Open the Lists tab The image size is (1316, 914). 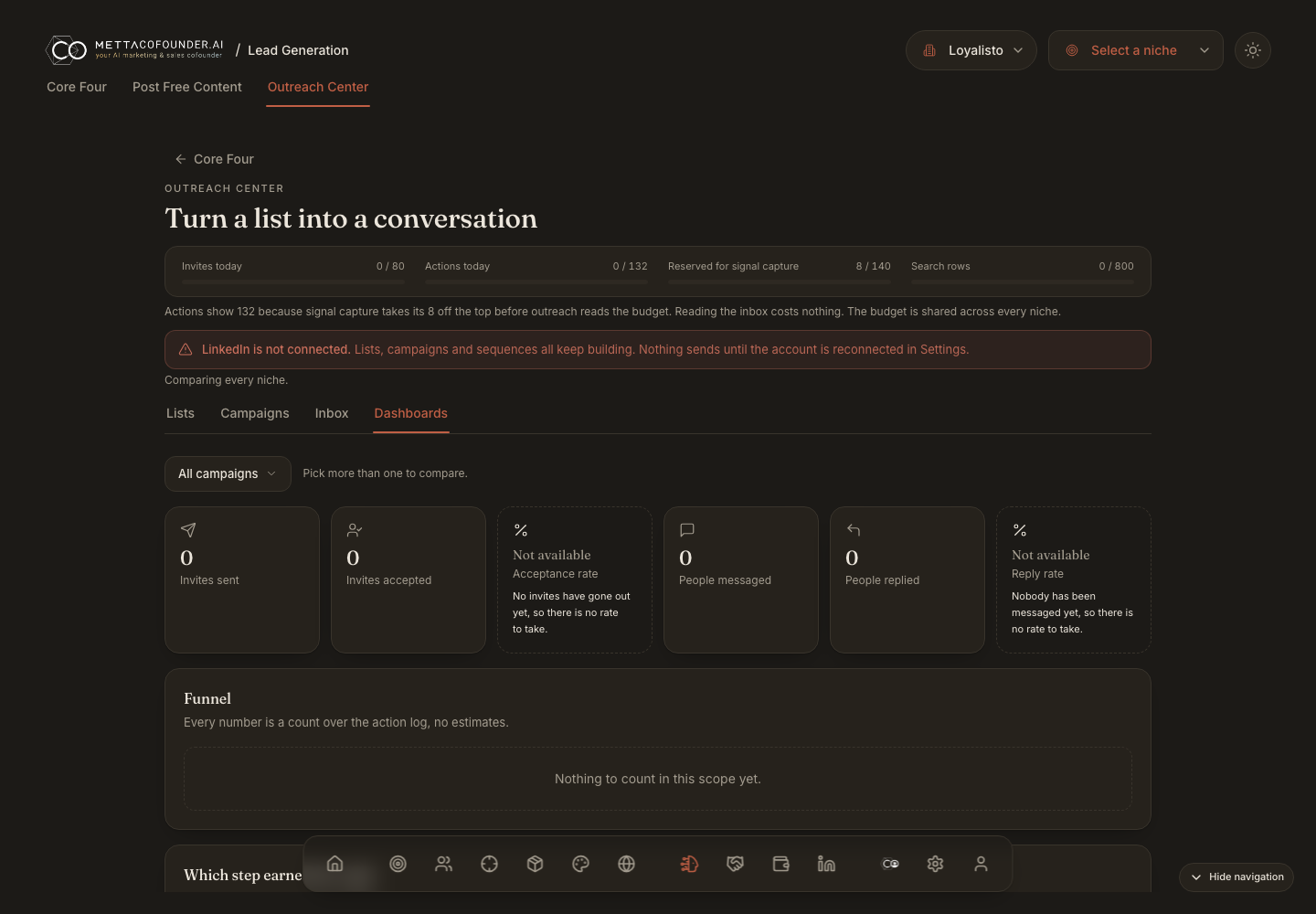tap(180, 413)
